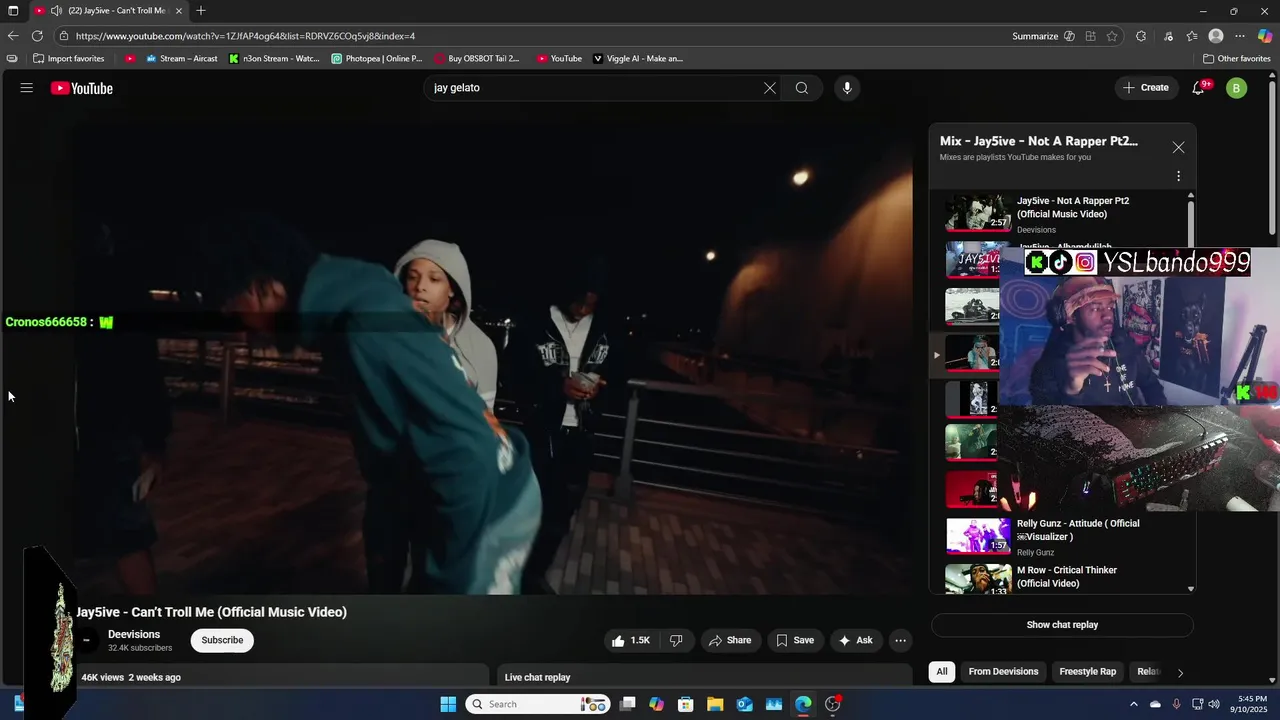
Task: Run search with magnifier button
Action: click(802, 88)
